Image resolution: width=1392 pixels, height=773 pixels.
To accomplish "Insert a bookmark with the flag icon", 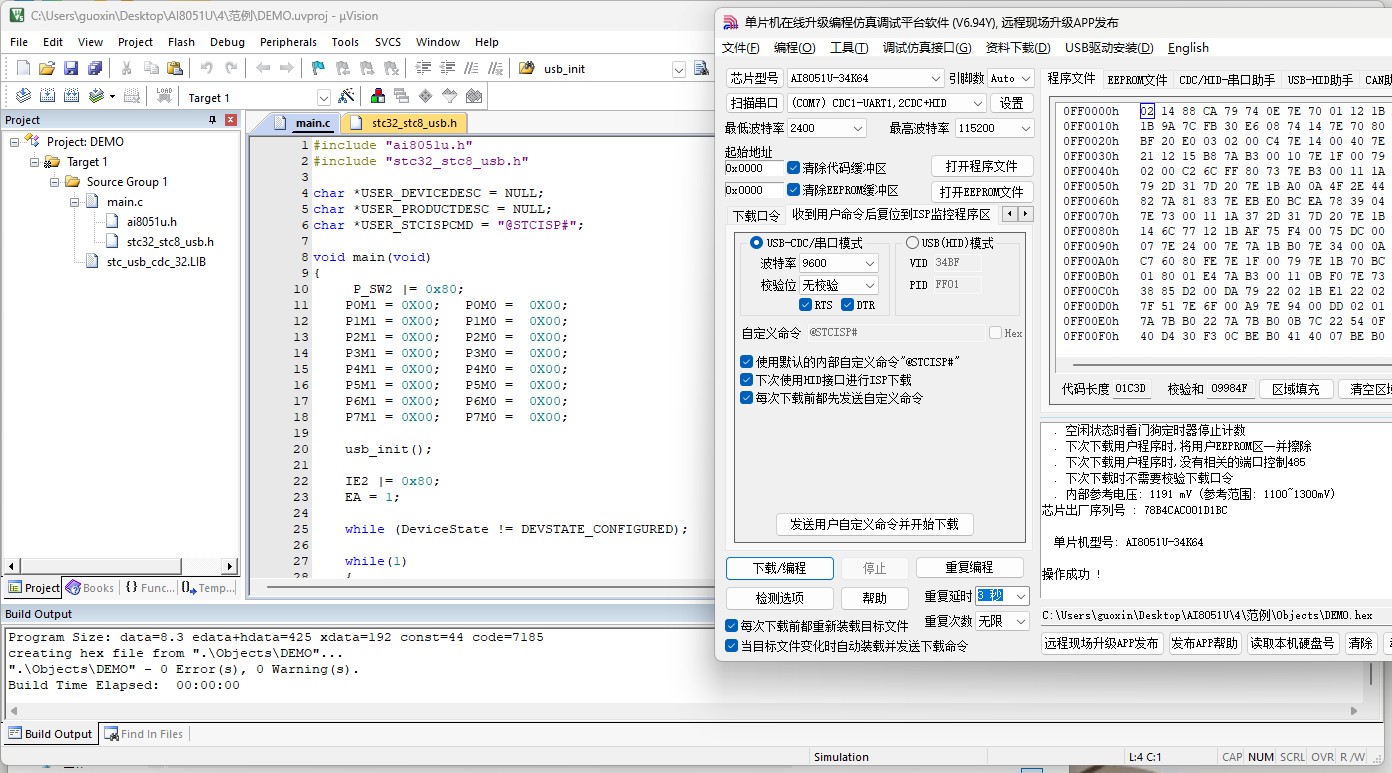I will pos(318,68).
